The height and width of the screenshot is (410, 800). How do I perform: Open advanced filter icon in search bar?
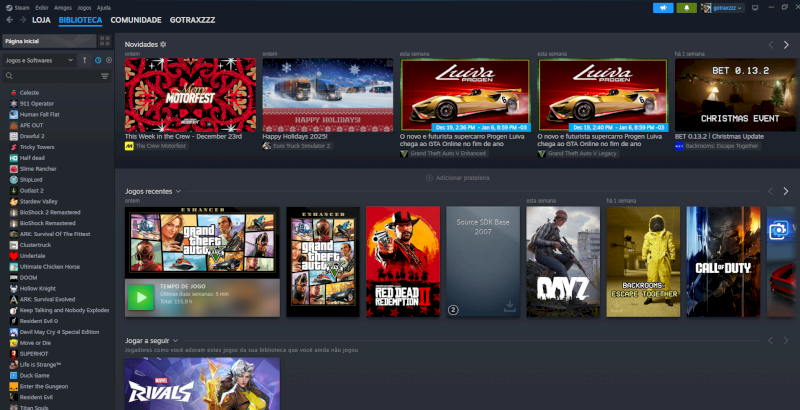point(105,76)
